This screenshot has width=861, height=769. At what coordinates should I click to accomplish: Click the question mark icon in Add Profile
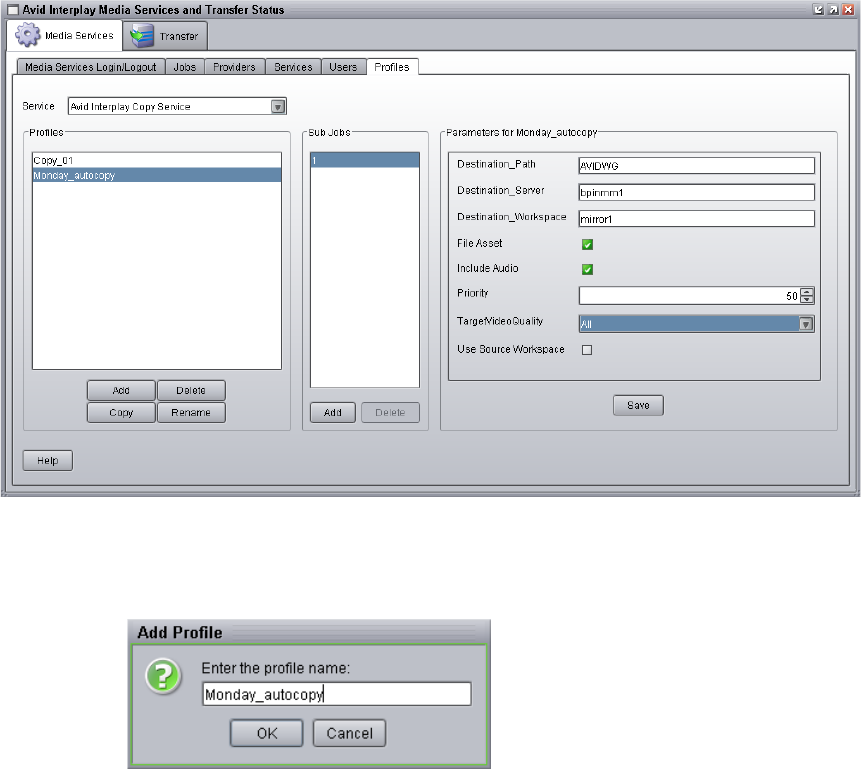click(163, 676)
